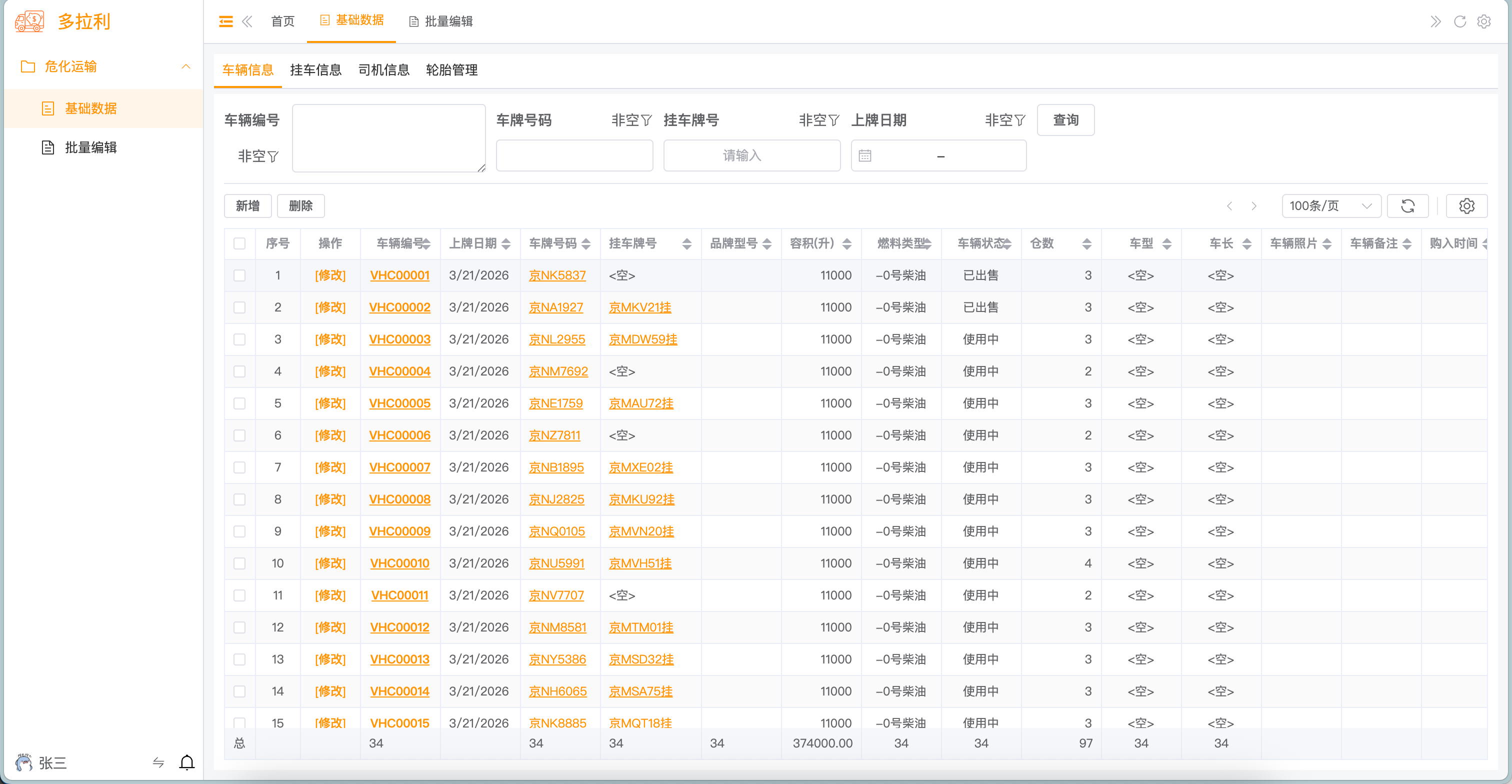The width and height of the screenshot is (1512, 784).
Task: Collapse the left sidebar navigation
Action: 225,21
